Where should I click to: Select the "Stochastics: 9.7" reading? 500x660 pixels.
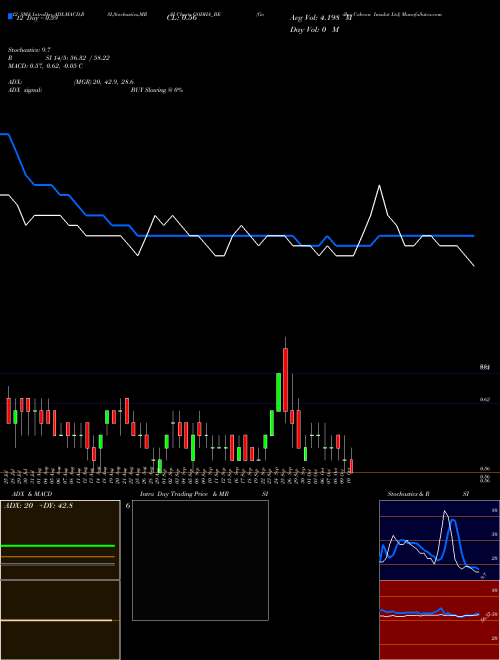(x=29, y=50)
